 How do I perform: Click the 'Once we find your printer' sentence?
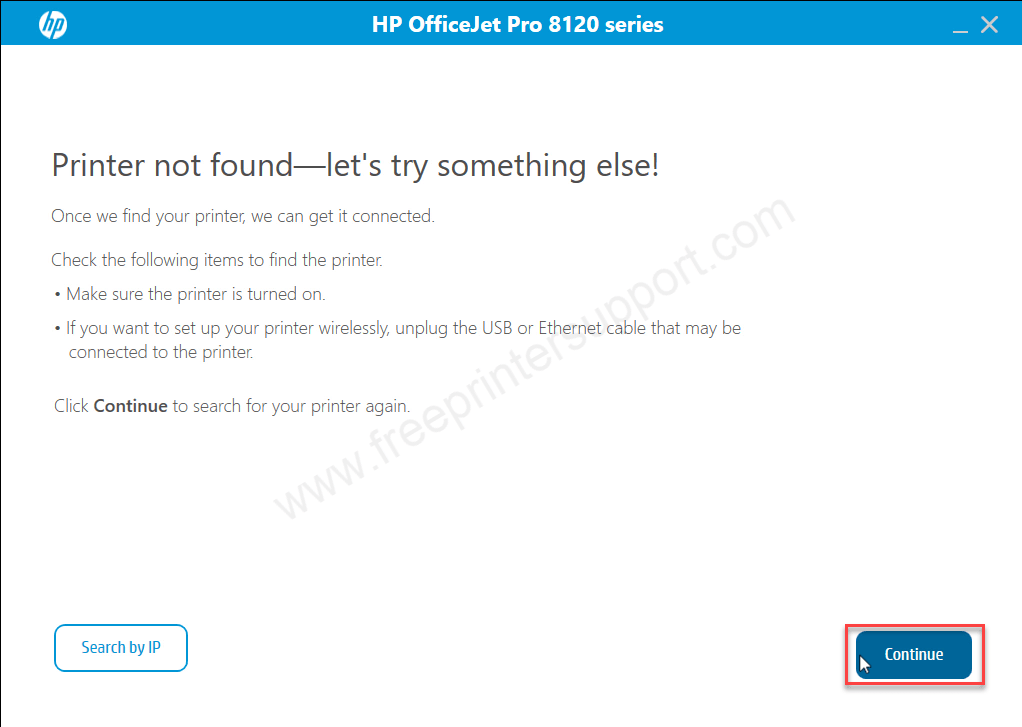pyautogui.click(x=242, y=216)
